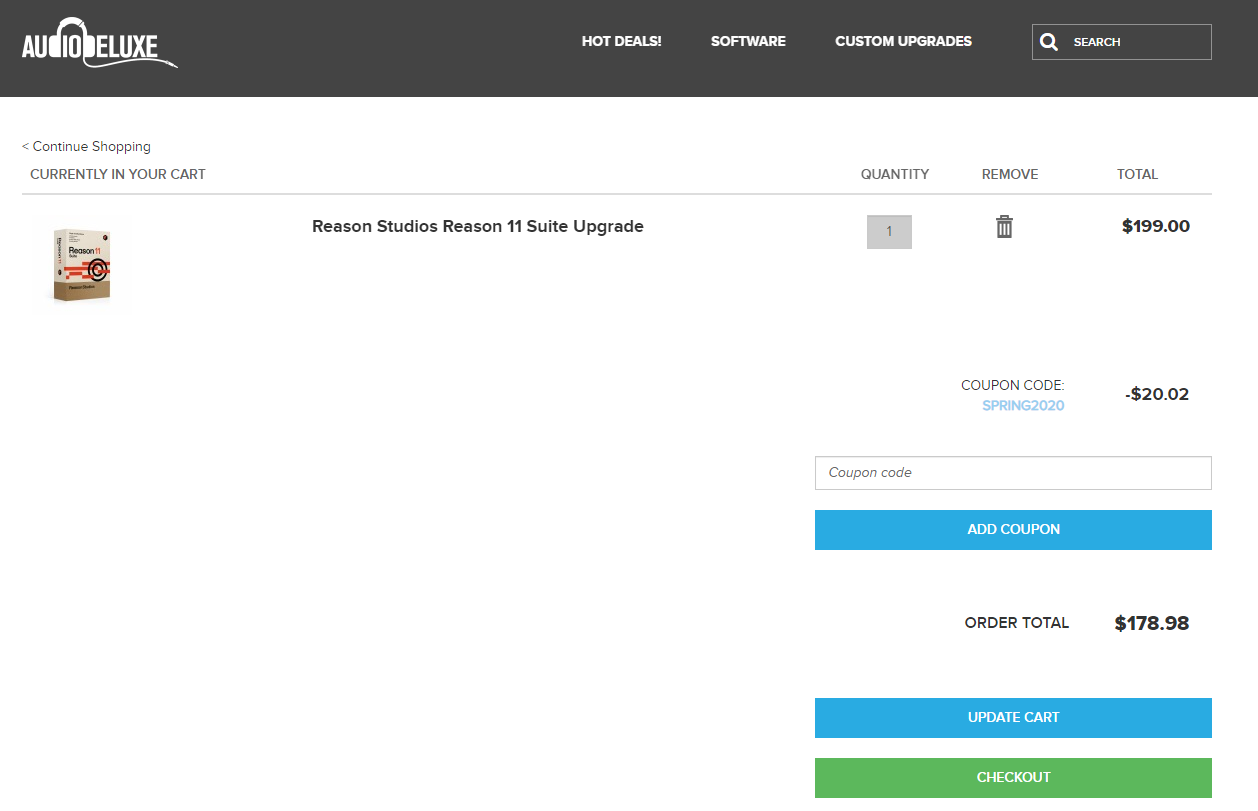1258x811 pixels.
Task: Click the $178.98 order total amount
Action: click(1152, 623)
